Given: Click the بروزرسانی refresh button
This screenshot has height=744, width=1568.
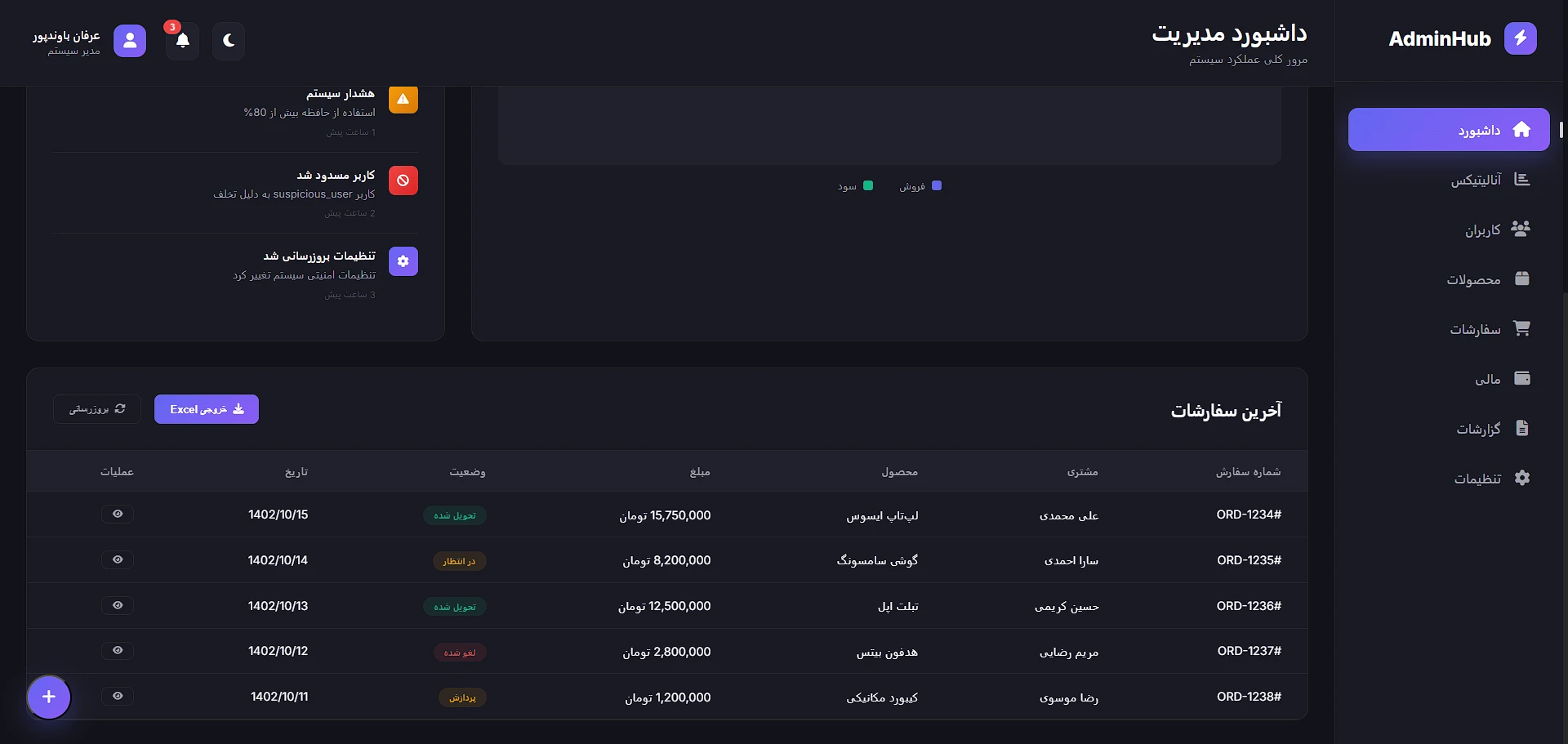Looking at the screenshot, I should (97, 409).
